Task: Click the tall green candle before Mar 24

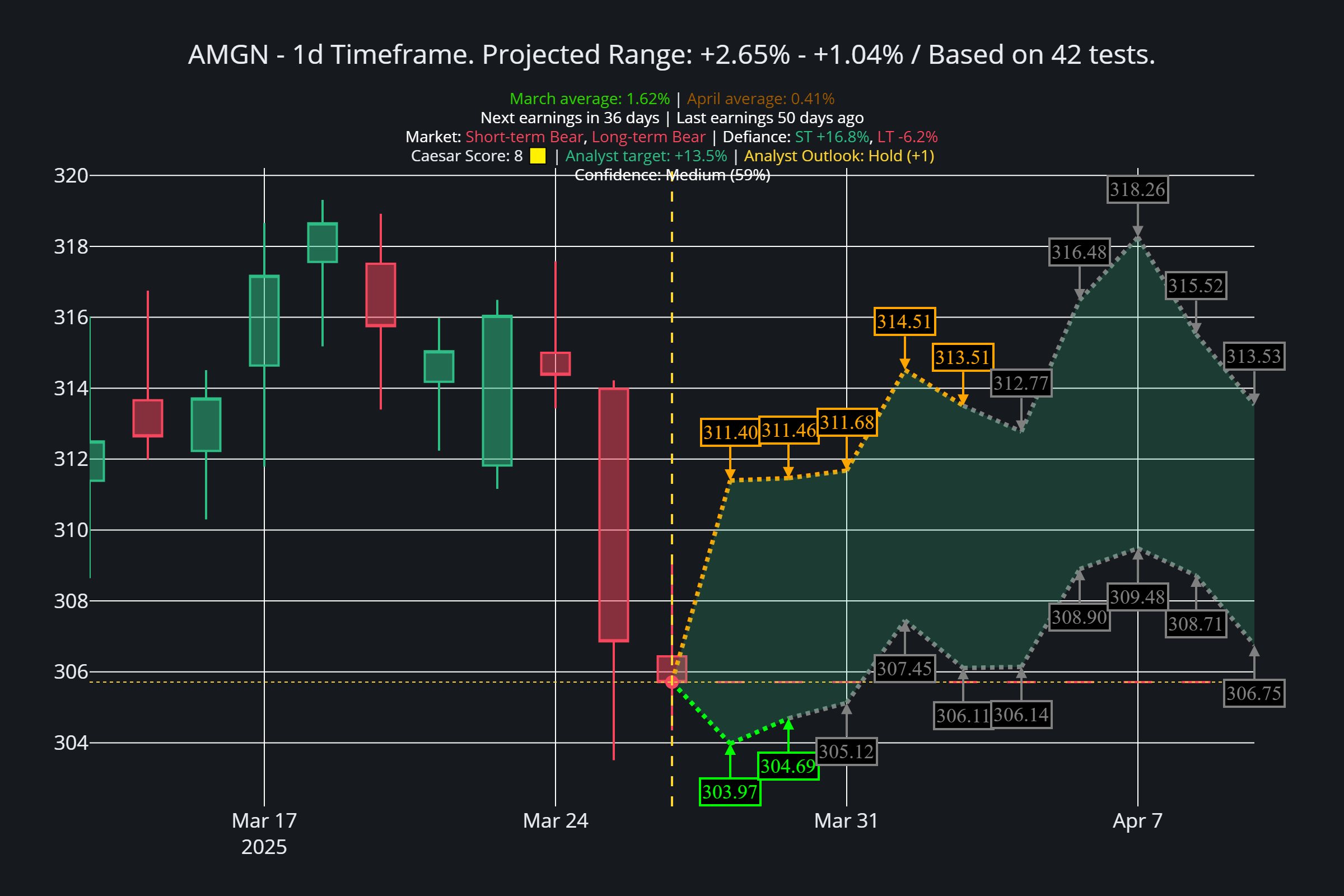Action: [497, 391]
